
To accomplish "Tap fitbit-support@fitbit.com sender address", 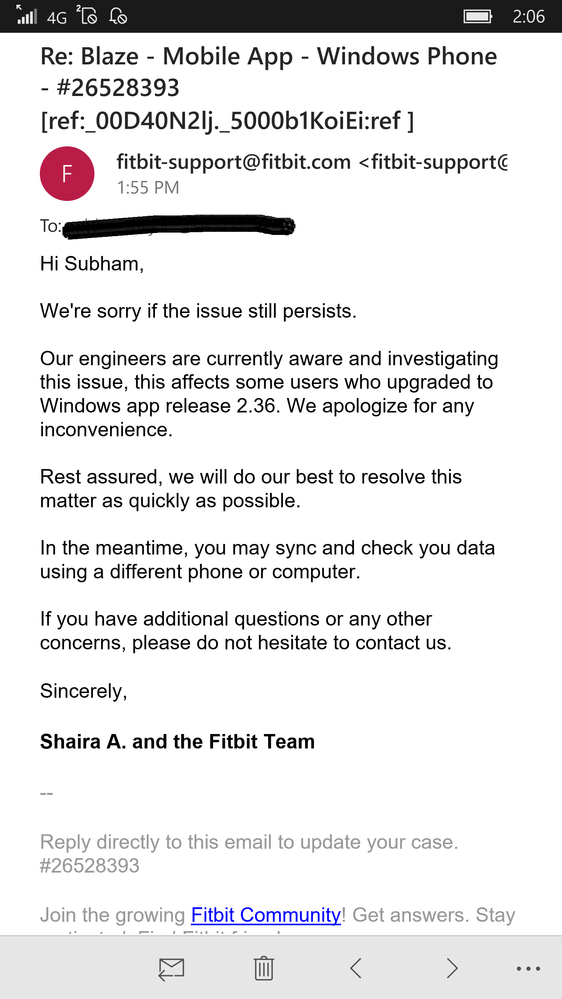I will (233, 162).
